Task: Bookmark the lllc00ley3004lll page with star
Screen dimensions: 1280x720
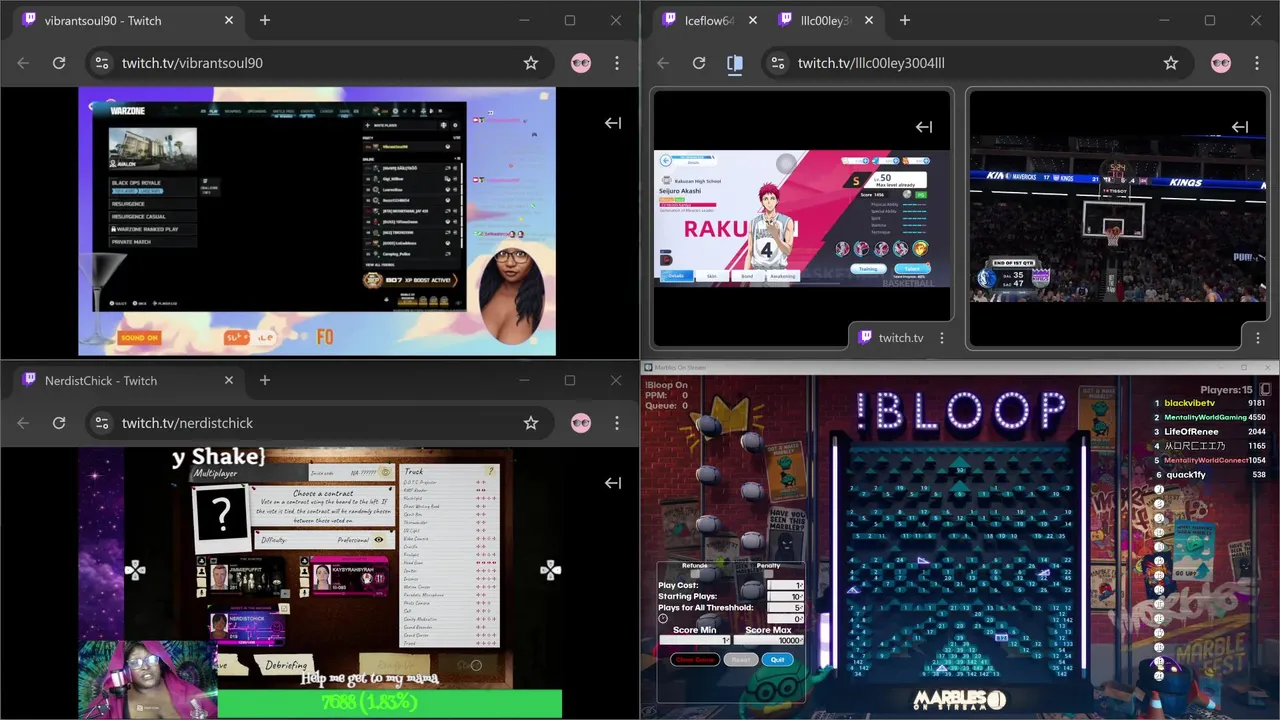Action: click(x=1171, y=63)
